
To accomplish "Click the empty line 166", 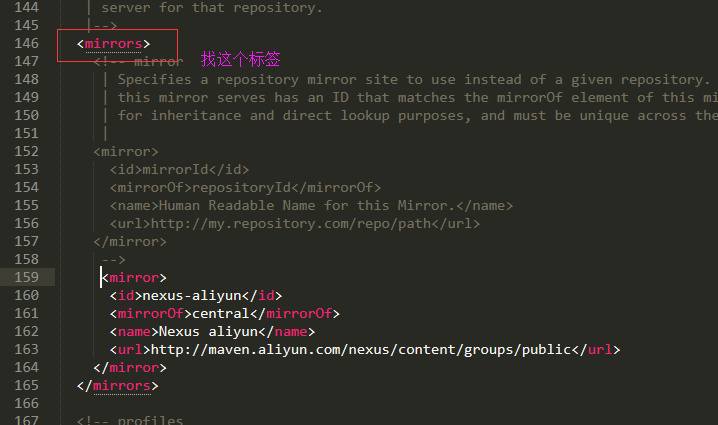I will (366, 403).
